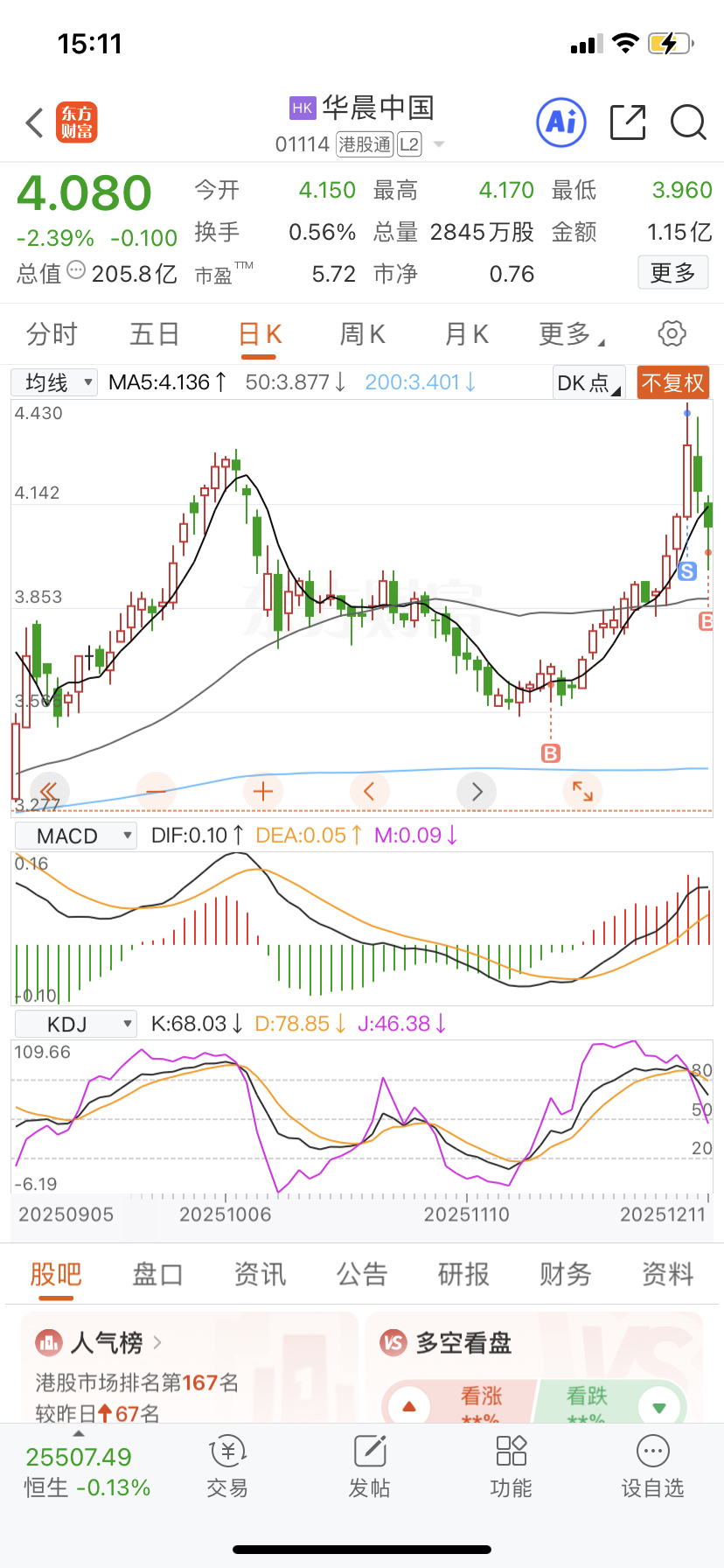Tap the 20251110 date label

click(466, 1214)
